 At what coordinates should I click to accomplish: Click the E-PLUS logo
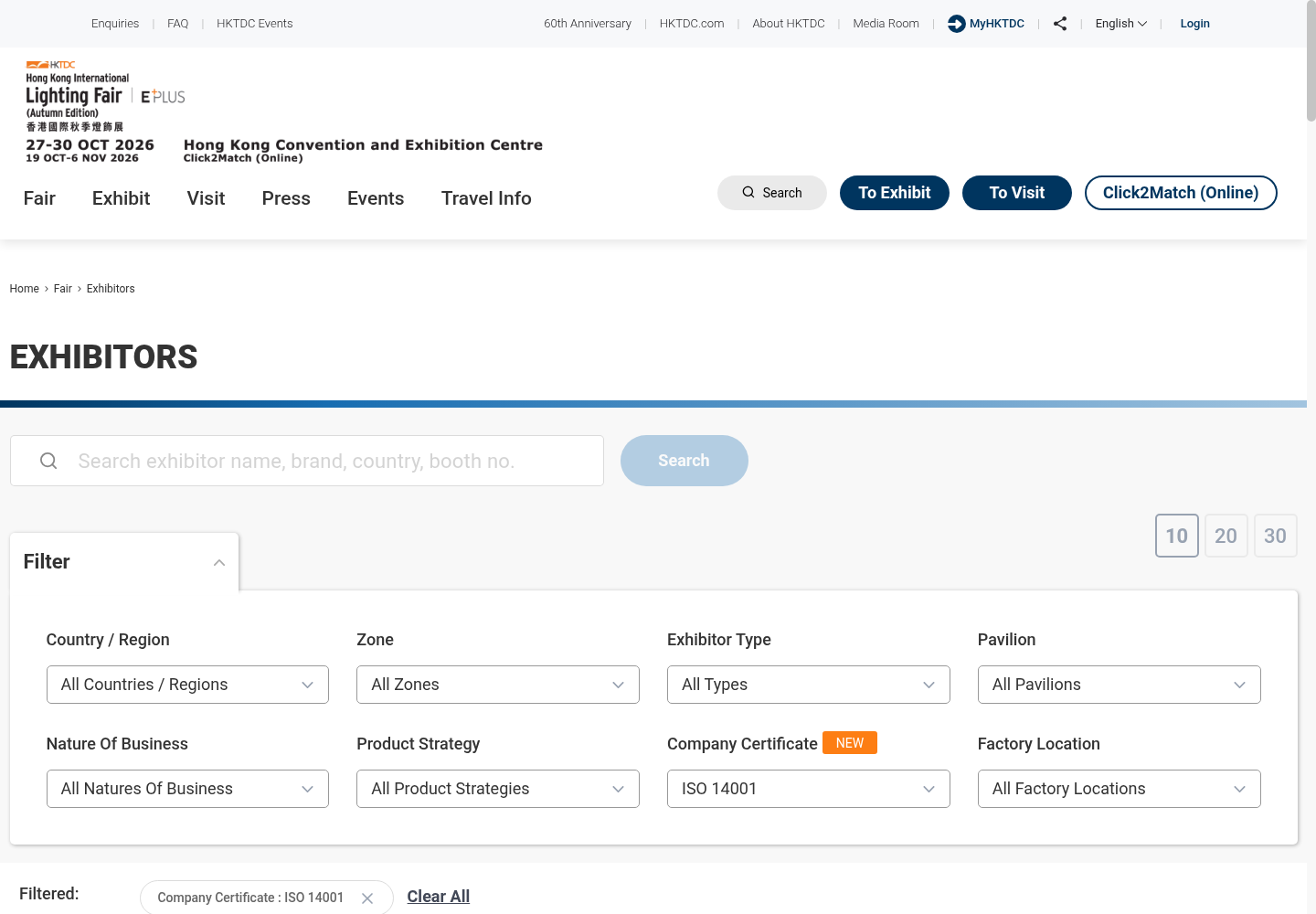pos(163,96)
